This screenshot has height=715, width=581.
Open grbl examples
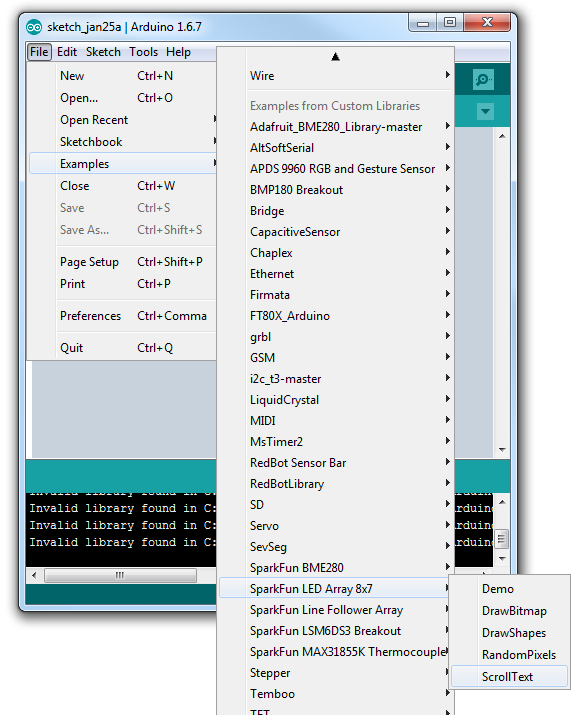click(336, 336)
